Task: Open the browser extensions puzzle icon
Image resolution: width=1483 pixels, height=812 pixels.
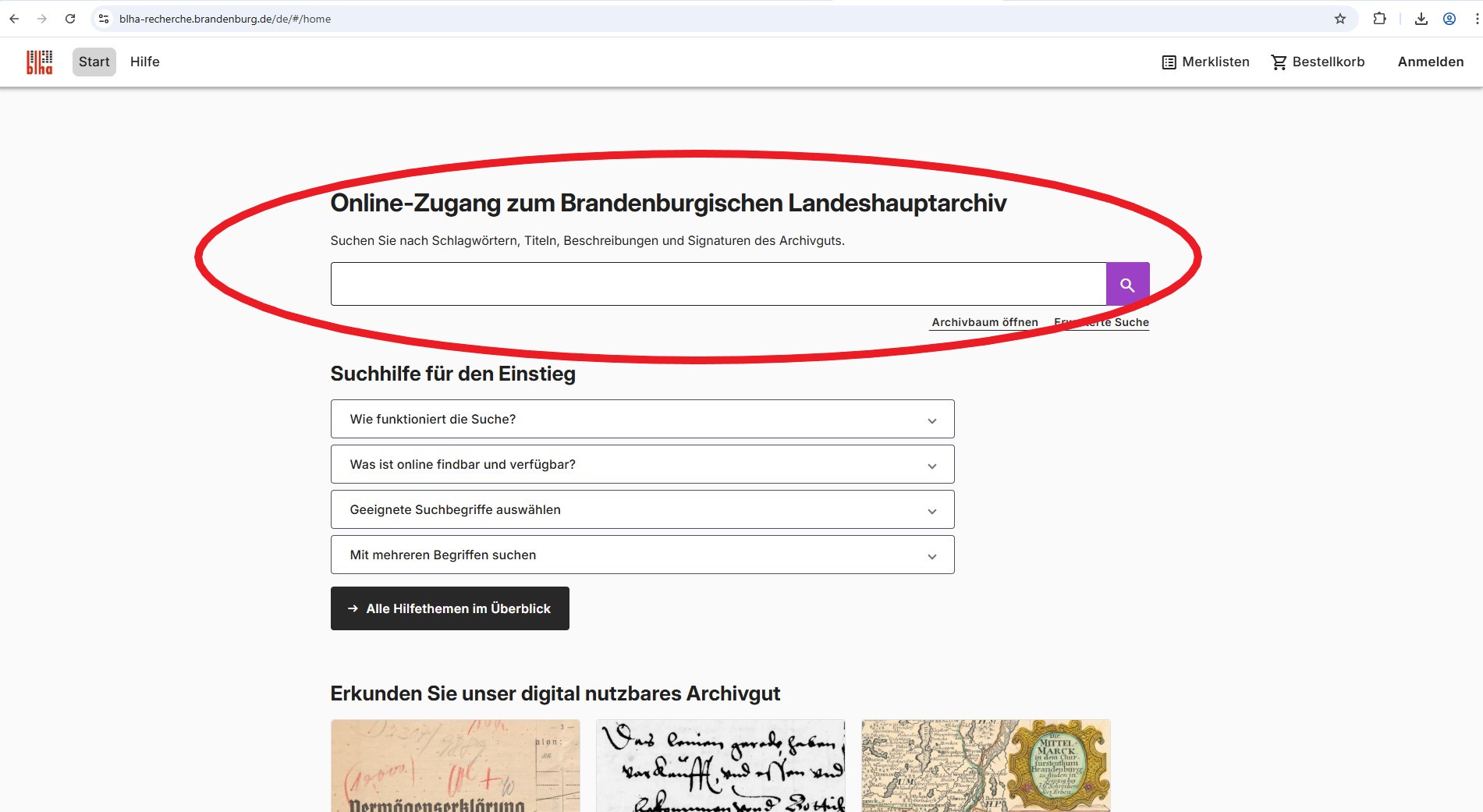Action: (1380, 18)
